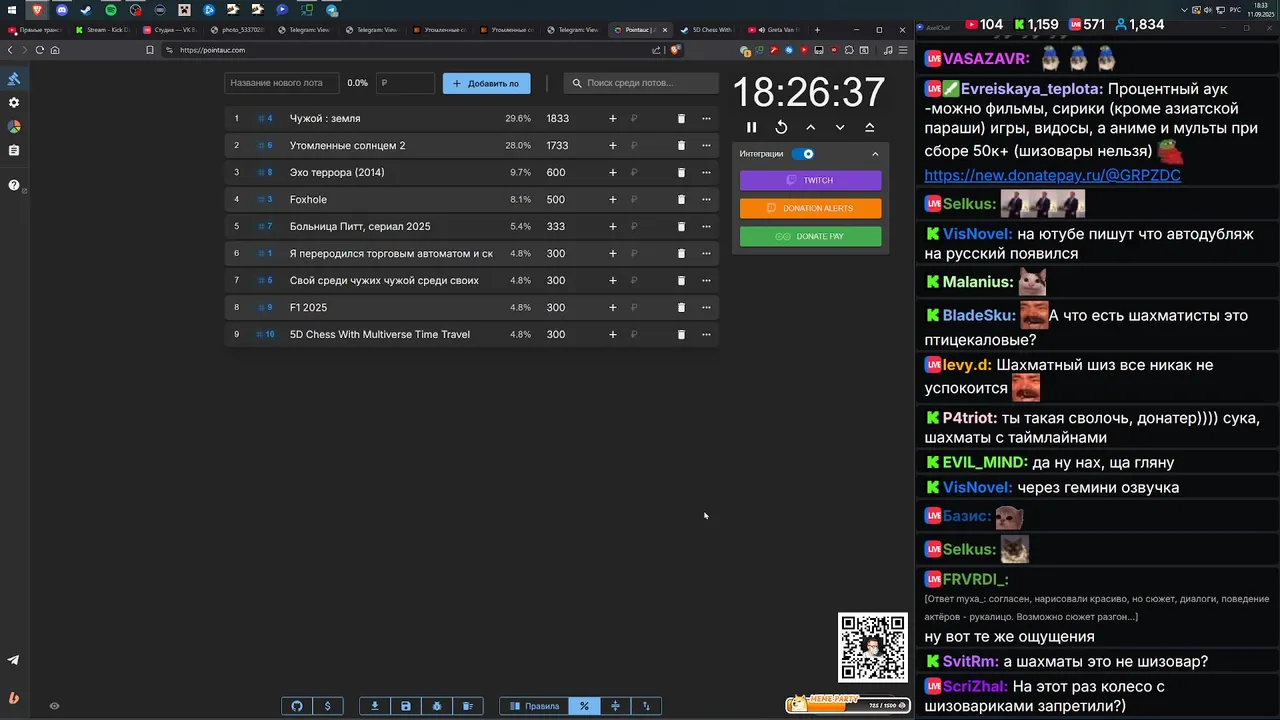Screen dimensions: 1280x720
Task: Open the wheel page in sidebar
Action: pyautogui.click(x=14, y=127)
